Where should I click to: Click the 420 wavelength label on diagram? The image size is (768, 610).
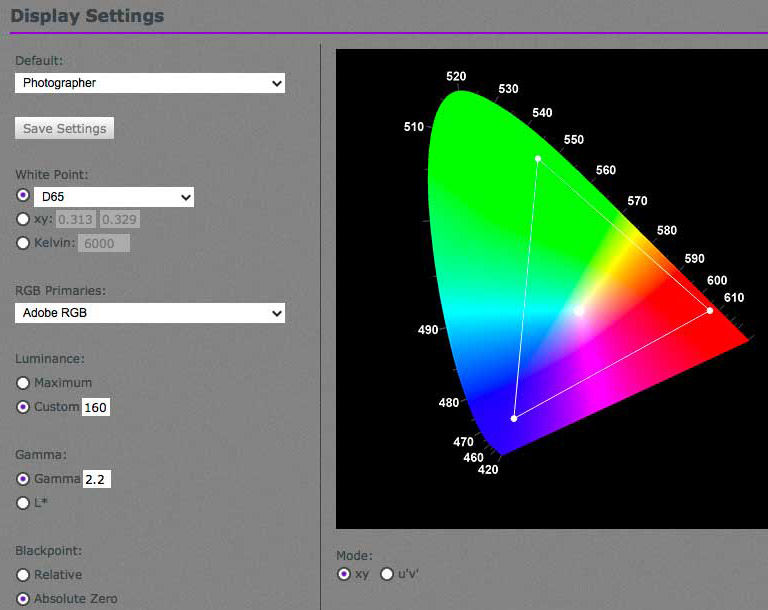488,469
